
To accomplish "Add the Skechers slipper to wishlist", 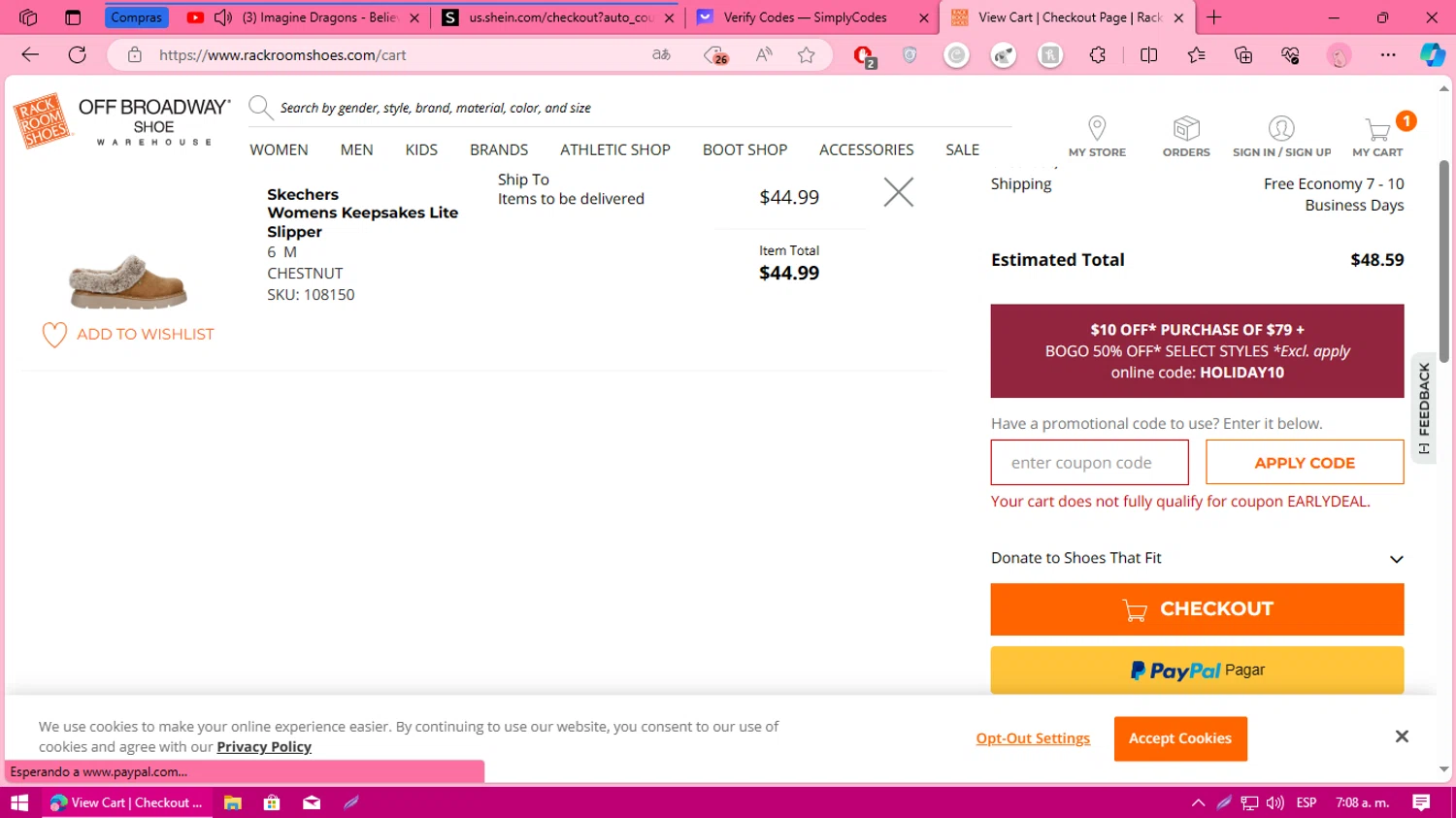I will (128, 335).
